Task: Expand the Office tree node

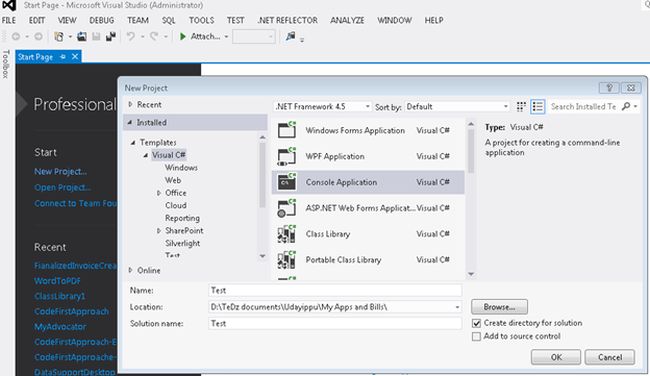Action: click(159, 193)
